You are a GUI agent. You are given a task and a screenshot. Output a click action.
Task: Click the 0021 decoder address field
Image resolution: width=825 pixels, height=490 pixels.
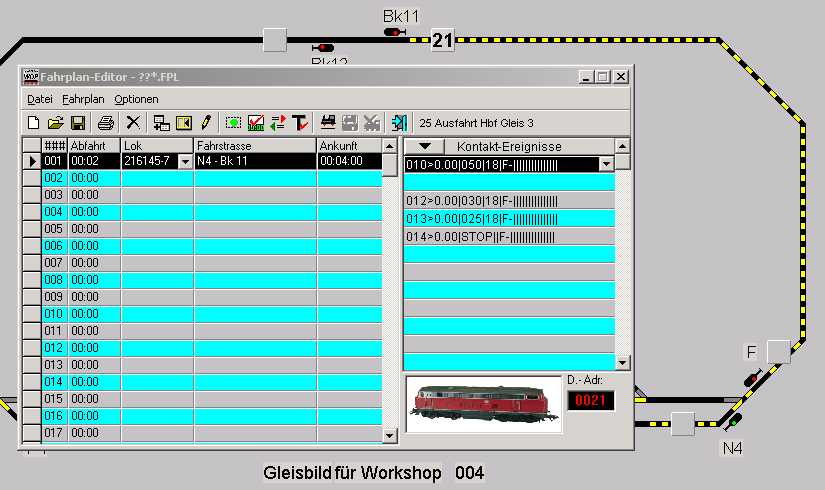coord(590,401)
